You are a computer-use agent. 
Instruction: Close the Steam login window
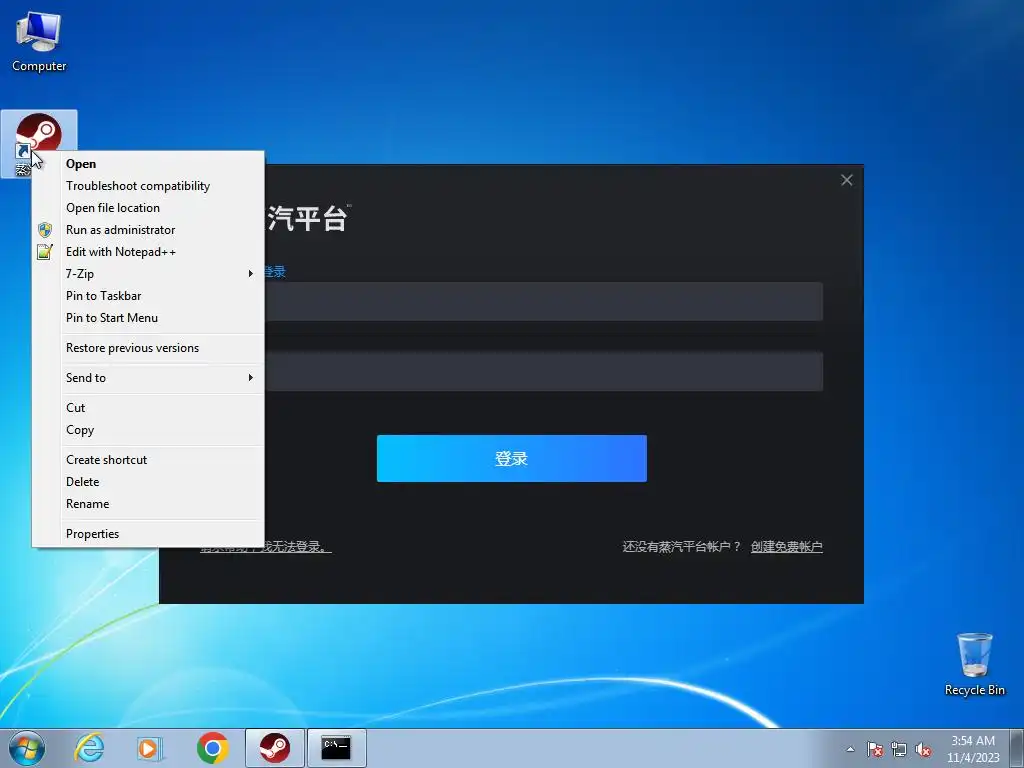tap(846, 180)
